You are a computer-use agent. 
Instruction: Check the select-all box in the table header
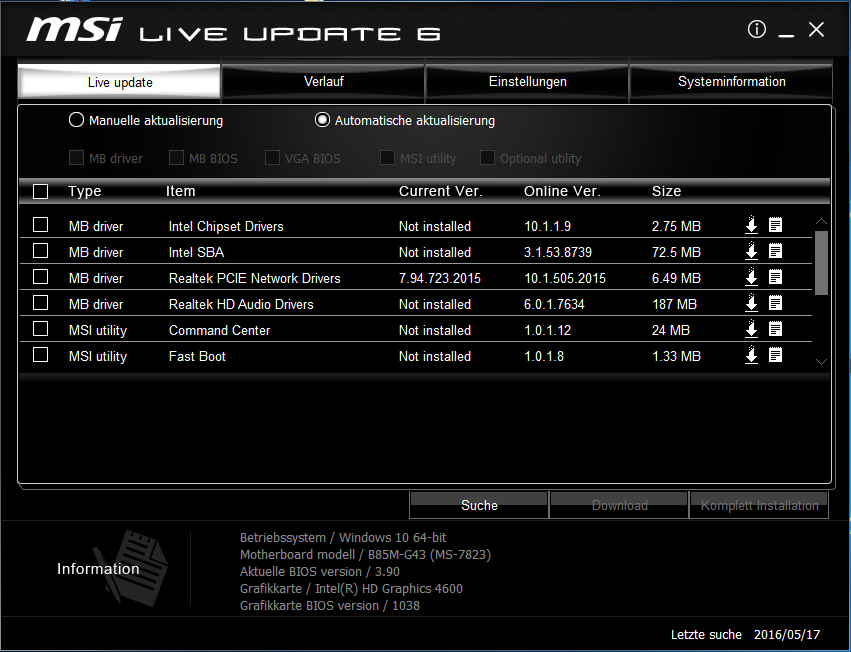click(40, 192)
